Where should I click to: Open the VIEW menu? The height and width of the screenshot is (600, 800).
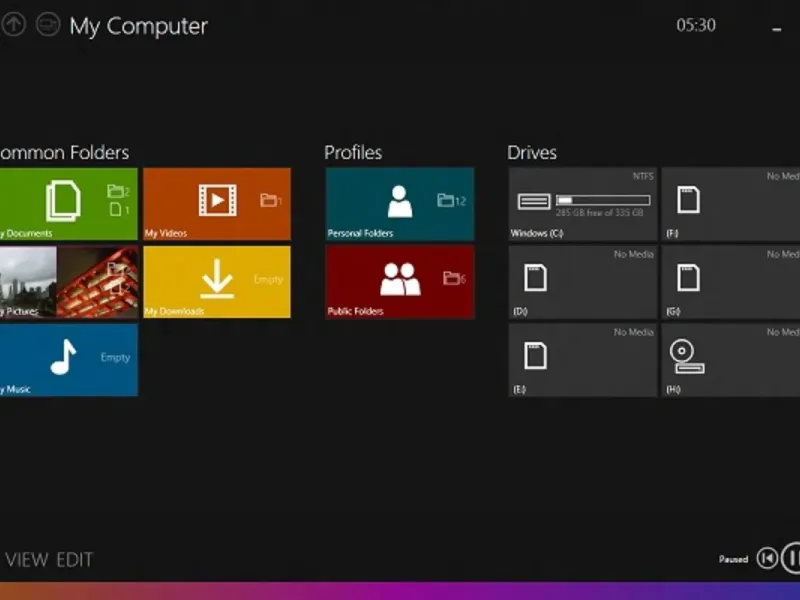click(x=27, y=560)
